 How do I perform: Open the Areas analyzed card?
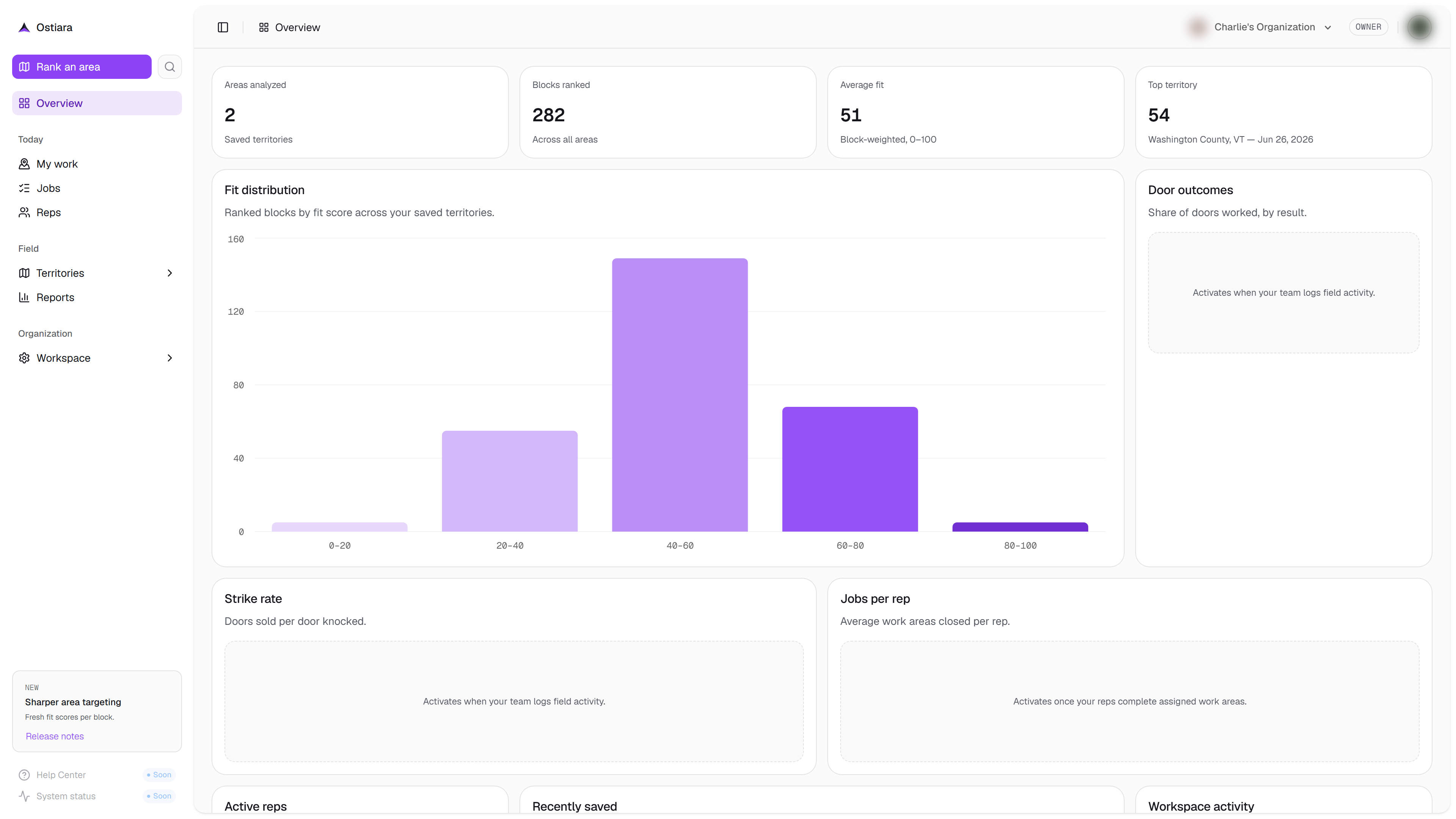tap(360, 112)
